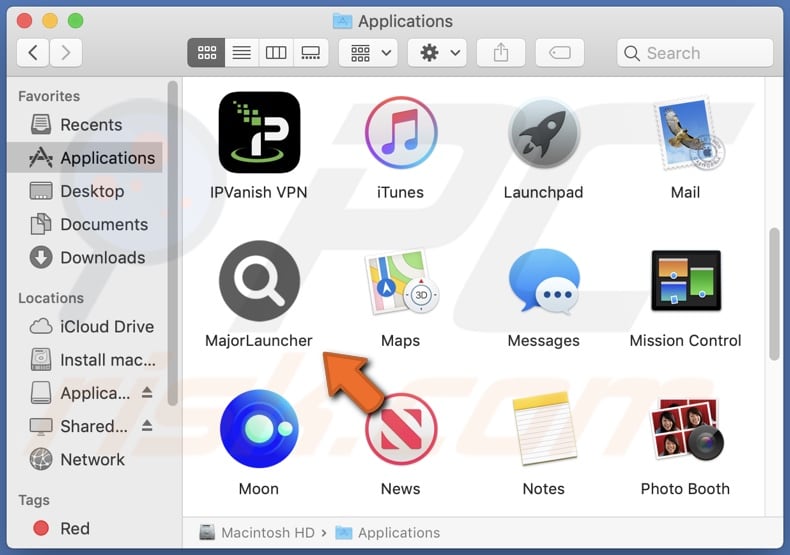Click the Search field

pos(695,53)
